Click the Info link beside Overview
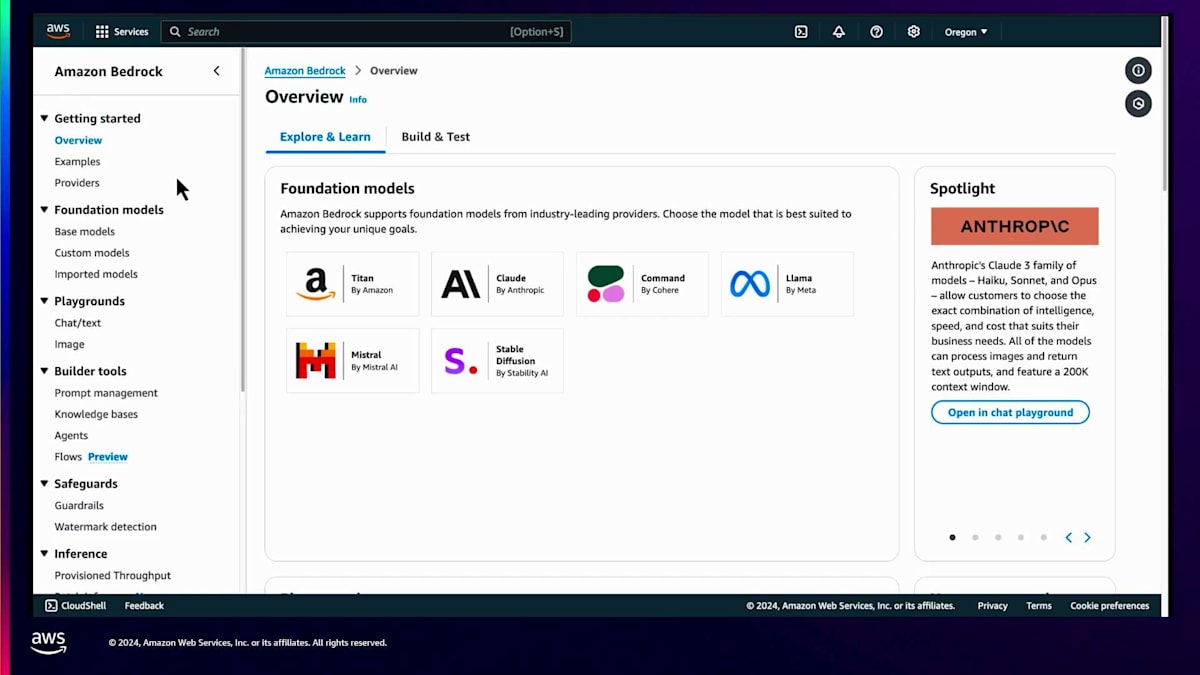1200x675 pixels. click(358, 99)
